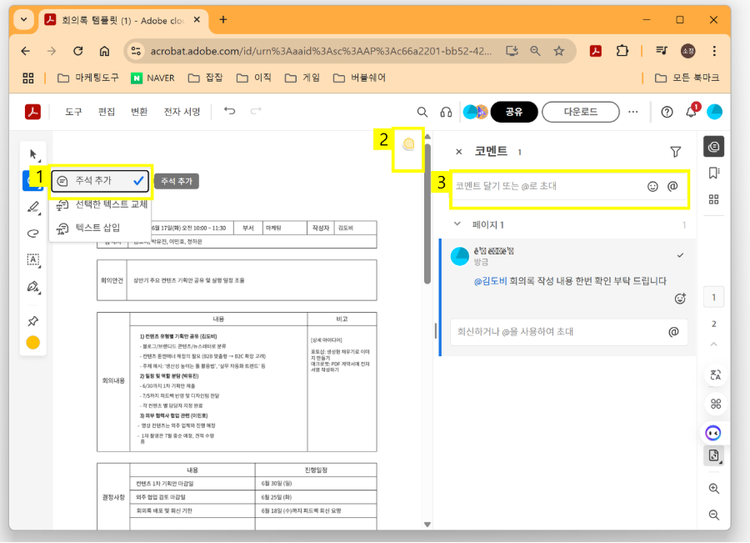The height and width of the screenshot is (543, 750).
Task: Bookmark this page with the star icon
Action: tap(559, 51)
